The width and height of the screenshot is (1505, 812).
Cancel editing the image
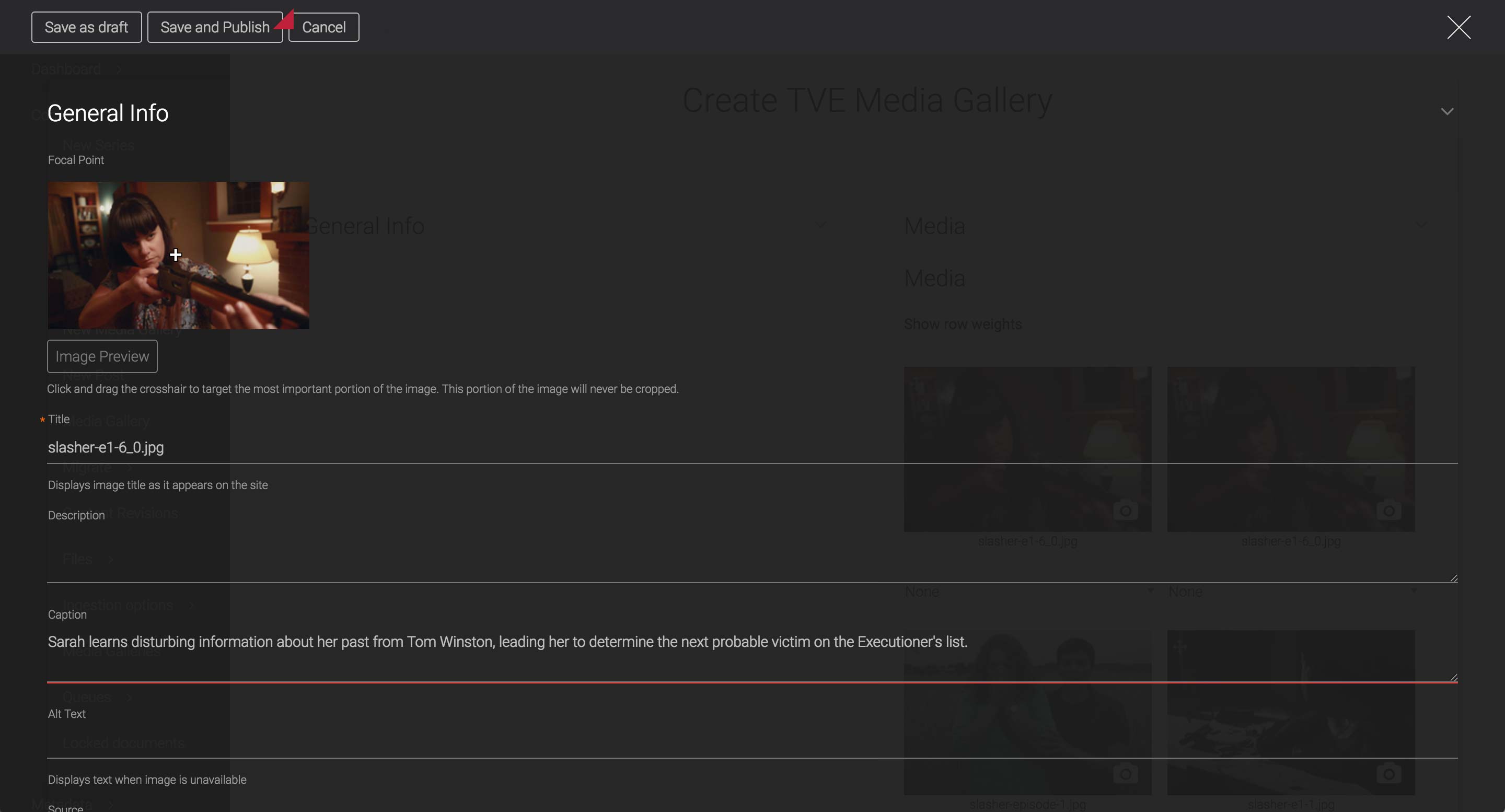click(323, 28)
